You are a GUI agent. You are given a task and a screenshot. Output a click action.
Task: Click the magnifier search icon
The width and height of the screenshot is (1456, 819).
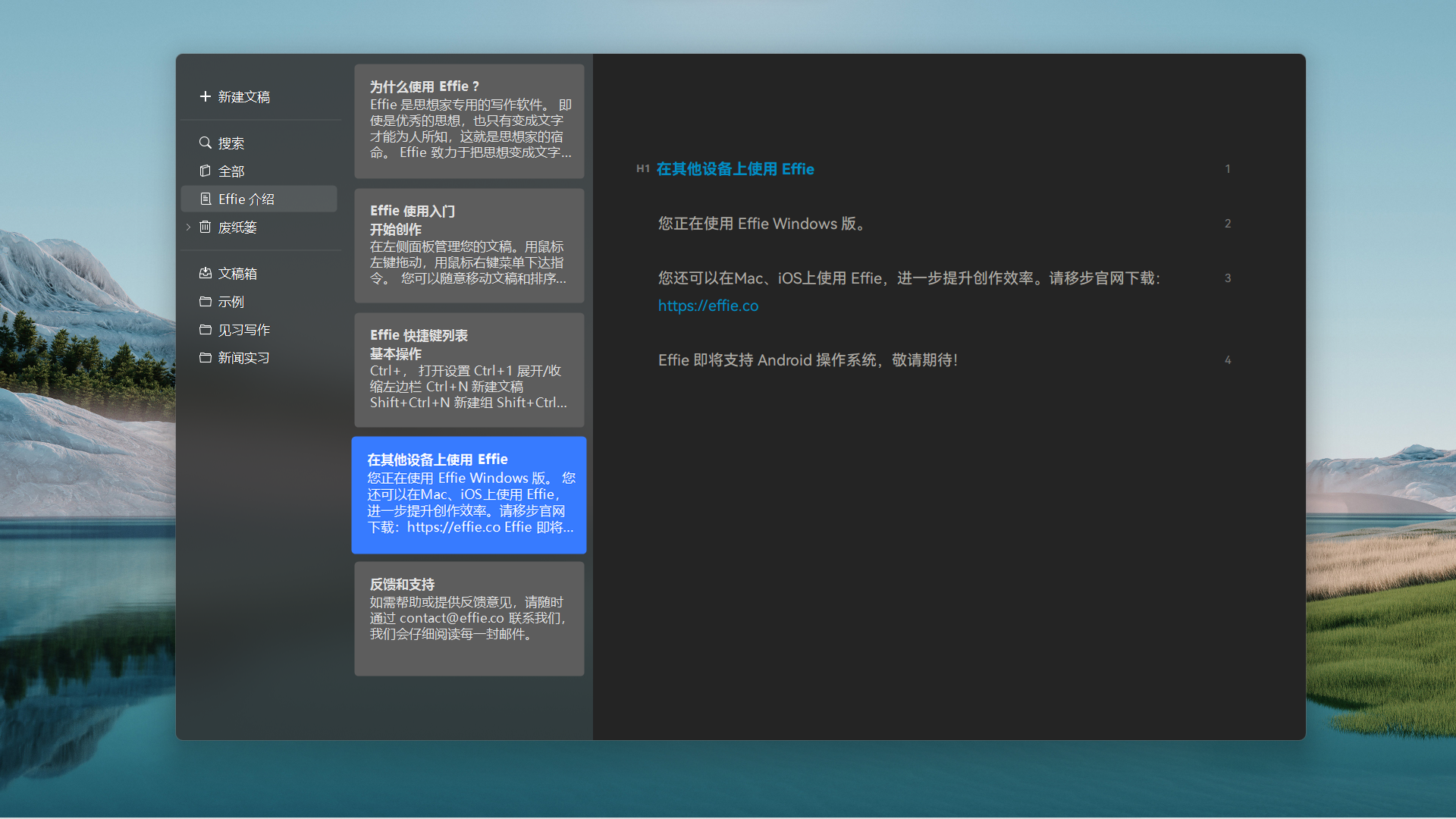[205, 143]
